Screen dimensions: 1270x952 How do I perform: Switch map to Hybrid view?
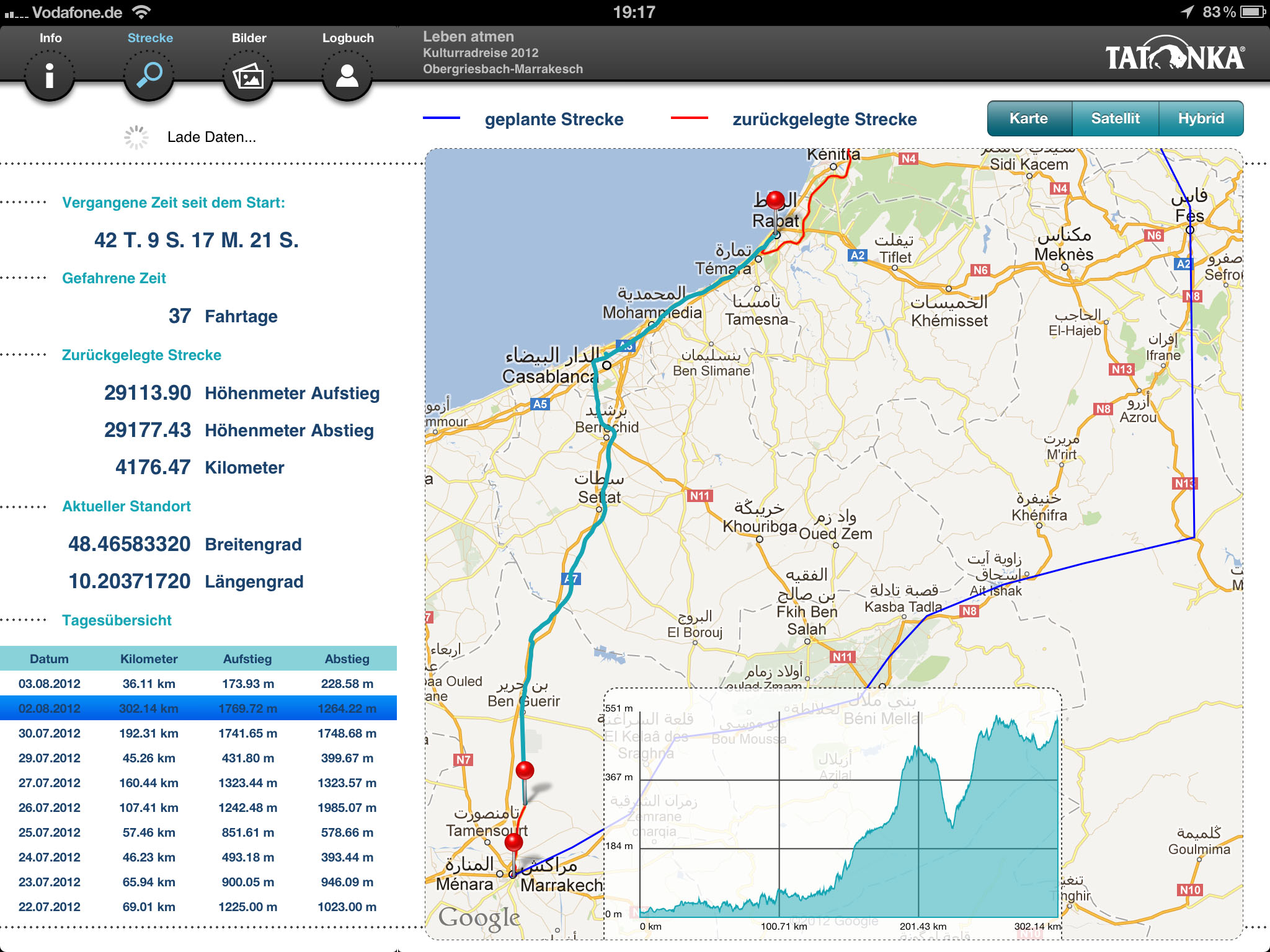click(x=1201, y=118)
